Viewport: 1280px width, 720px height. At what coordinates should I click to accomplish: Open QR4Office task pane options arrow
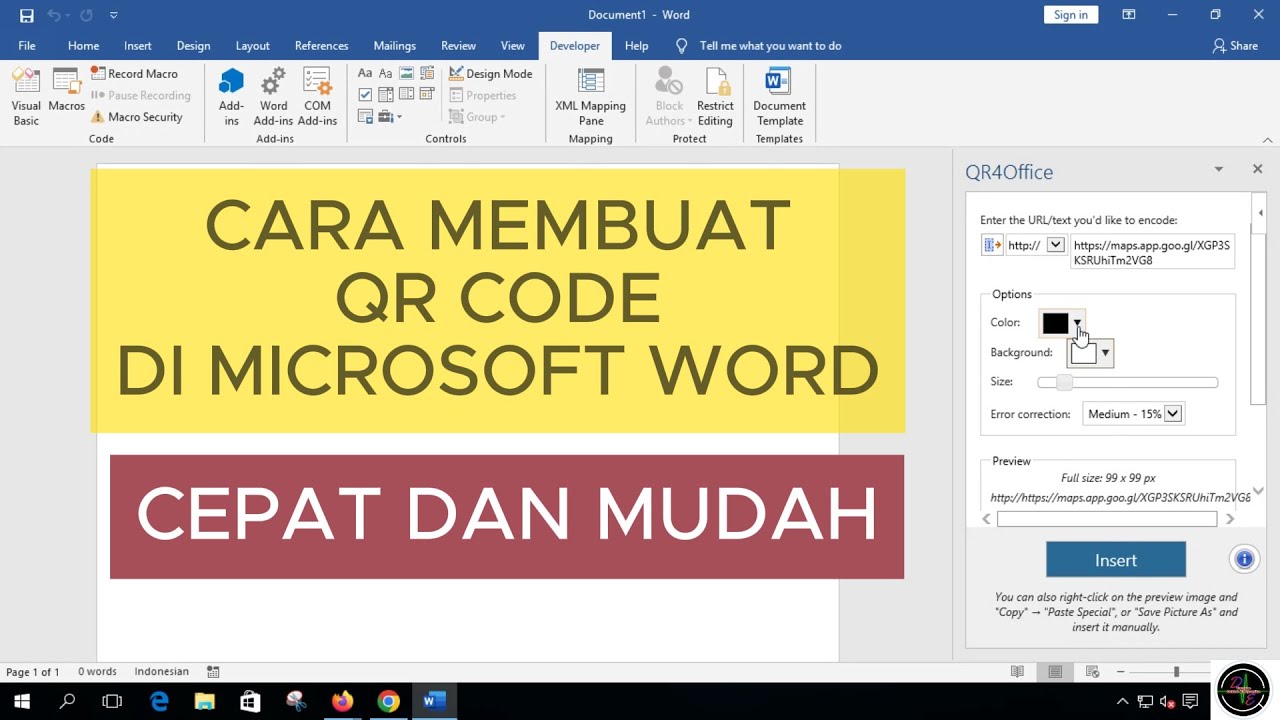(x=1218, y=170)
